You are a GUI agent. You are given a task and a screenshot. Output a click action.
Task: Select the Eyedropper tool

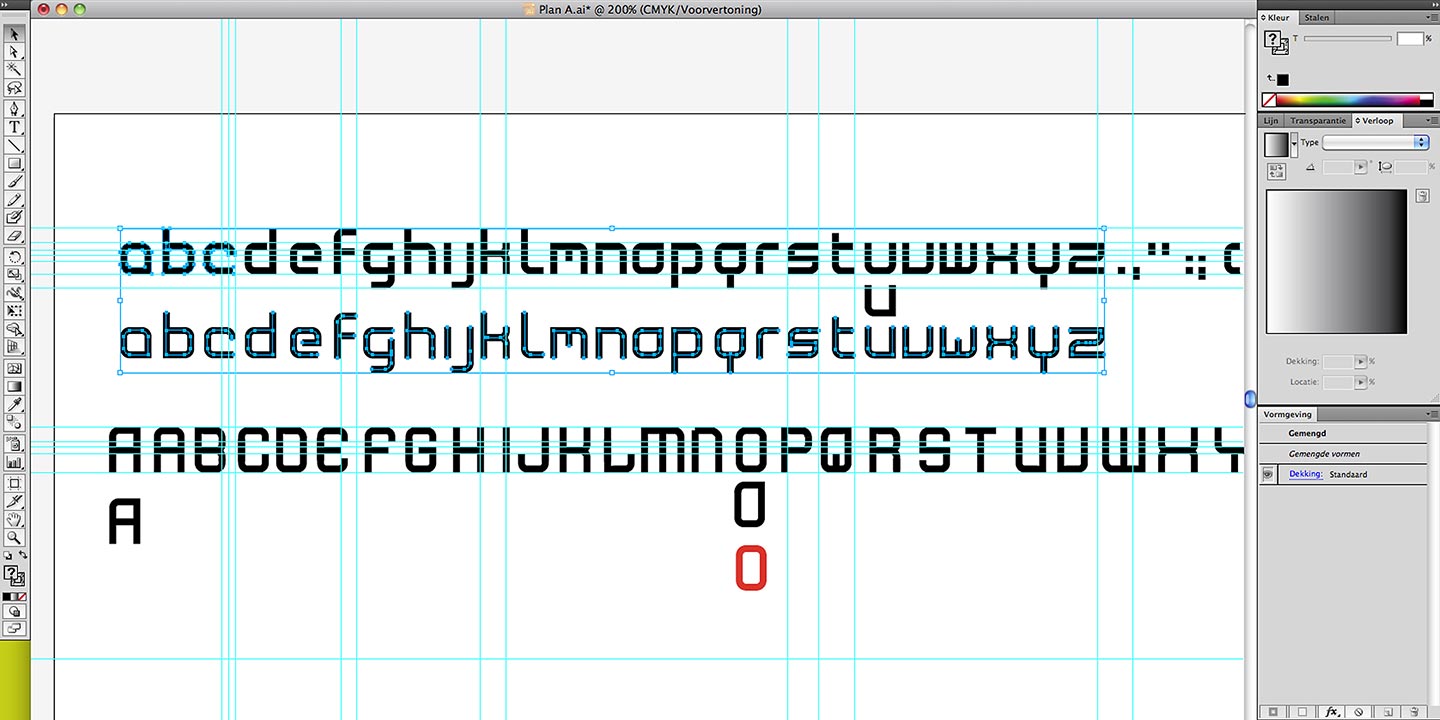[x=15, y=404]
